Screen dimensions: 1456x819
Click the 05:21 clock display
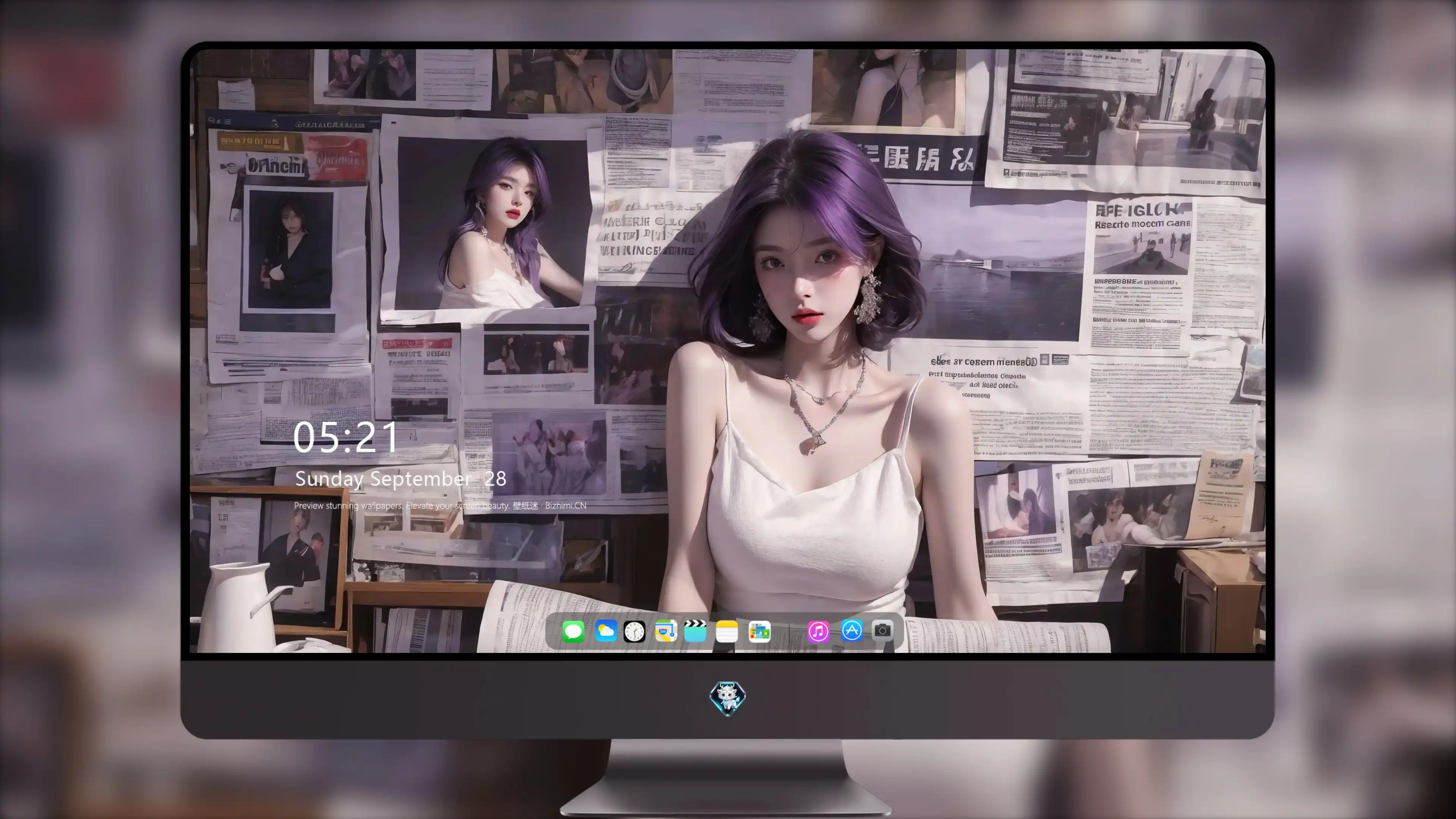[346, 438]
